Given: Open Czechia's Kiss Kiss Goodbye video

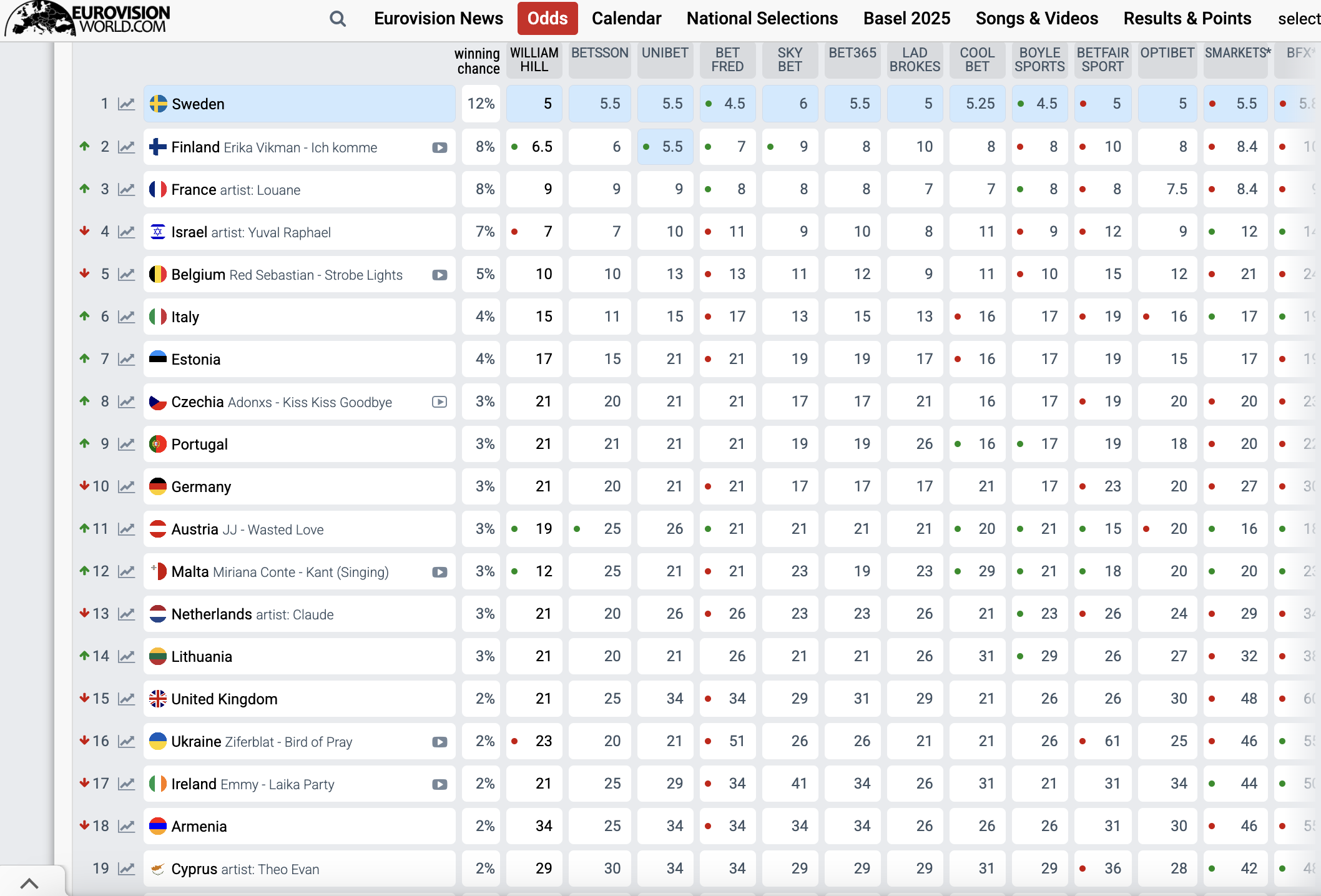Looking at the screenshot, I should (x=440, y=402).
